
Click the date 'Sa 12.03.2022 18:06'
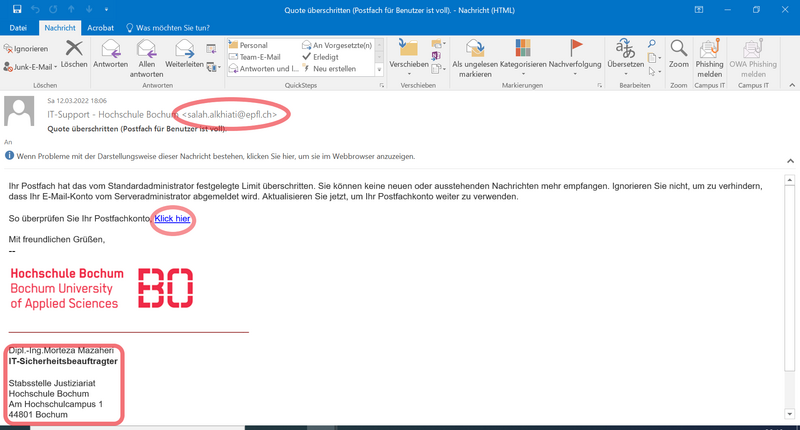[x=77, y=100]
